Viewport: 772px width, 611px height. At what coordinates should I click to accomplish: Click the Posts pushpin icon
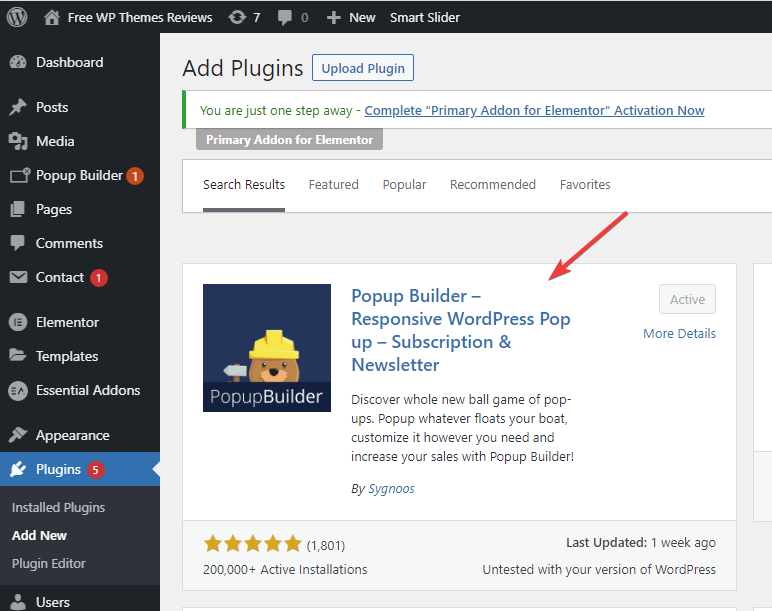[x=18, y=107]
